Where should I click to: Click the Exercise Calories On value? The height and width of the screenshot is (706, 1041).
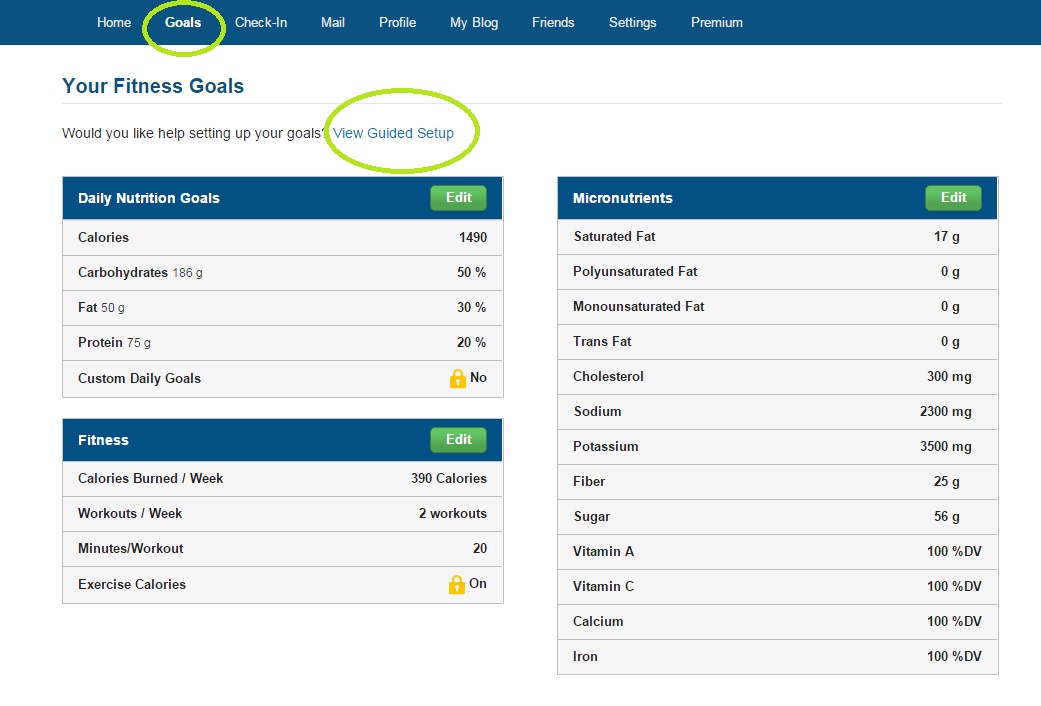click(x=478, y=584)
